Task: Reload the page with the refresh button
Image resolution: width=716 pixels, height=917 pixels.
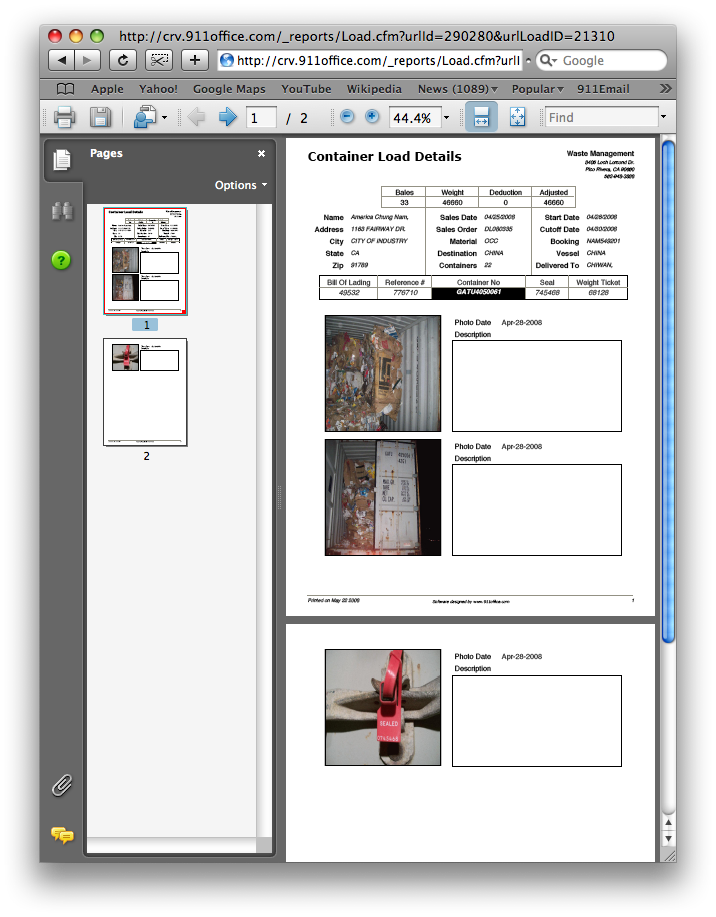Action: coord(123,60)
